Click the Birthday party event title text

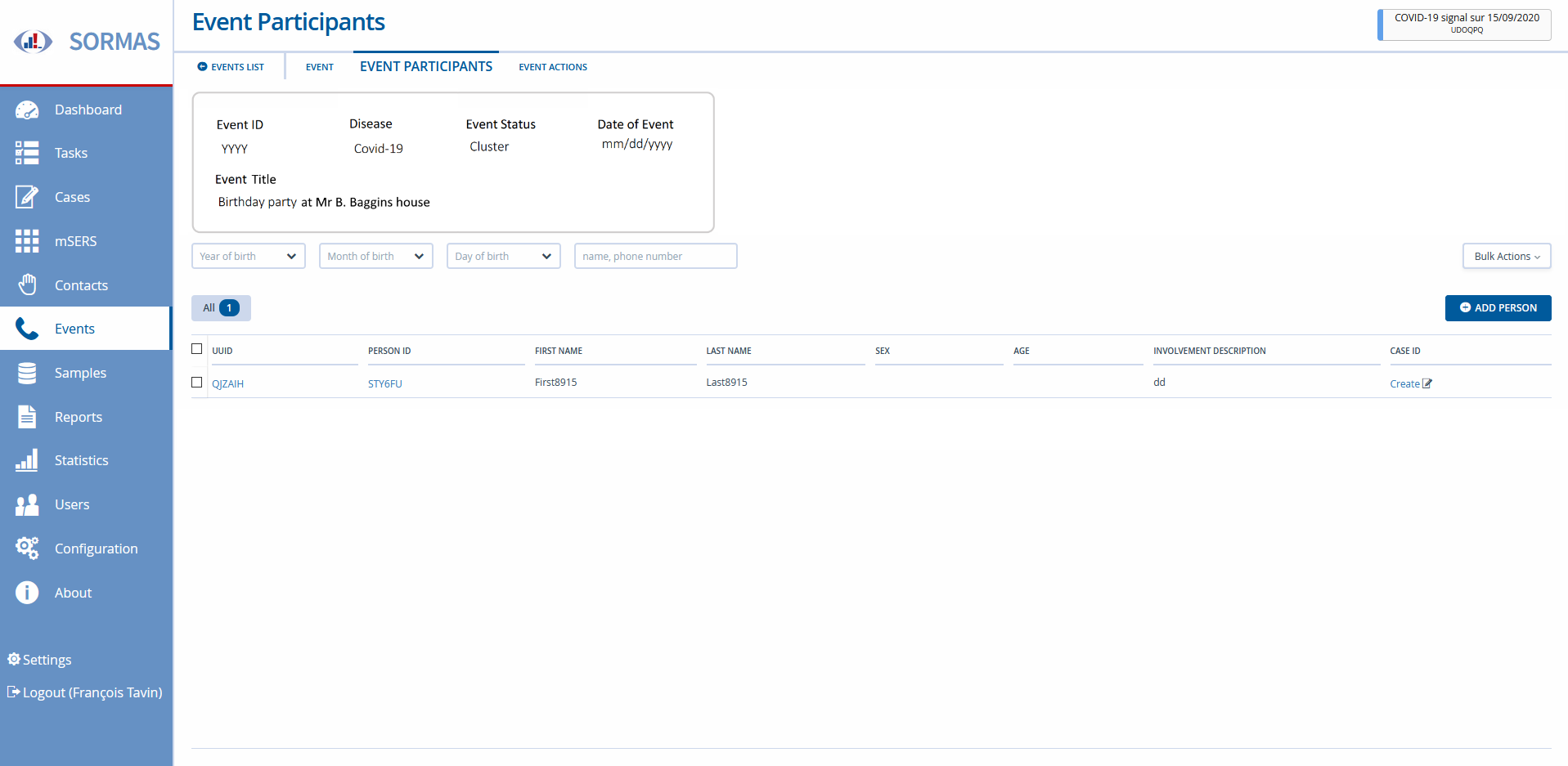[324, 202]
